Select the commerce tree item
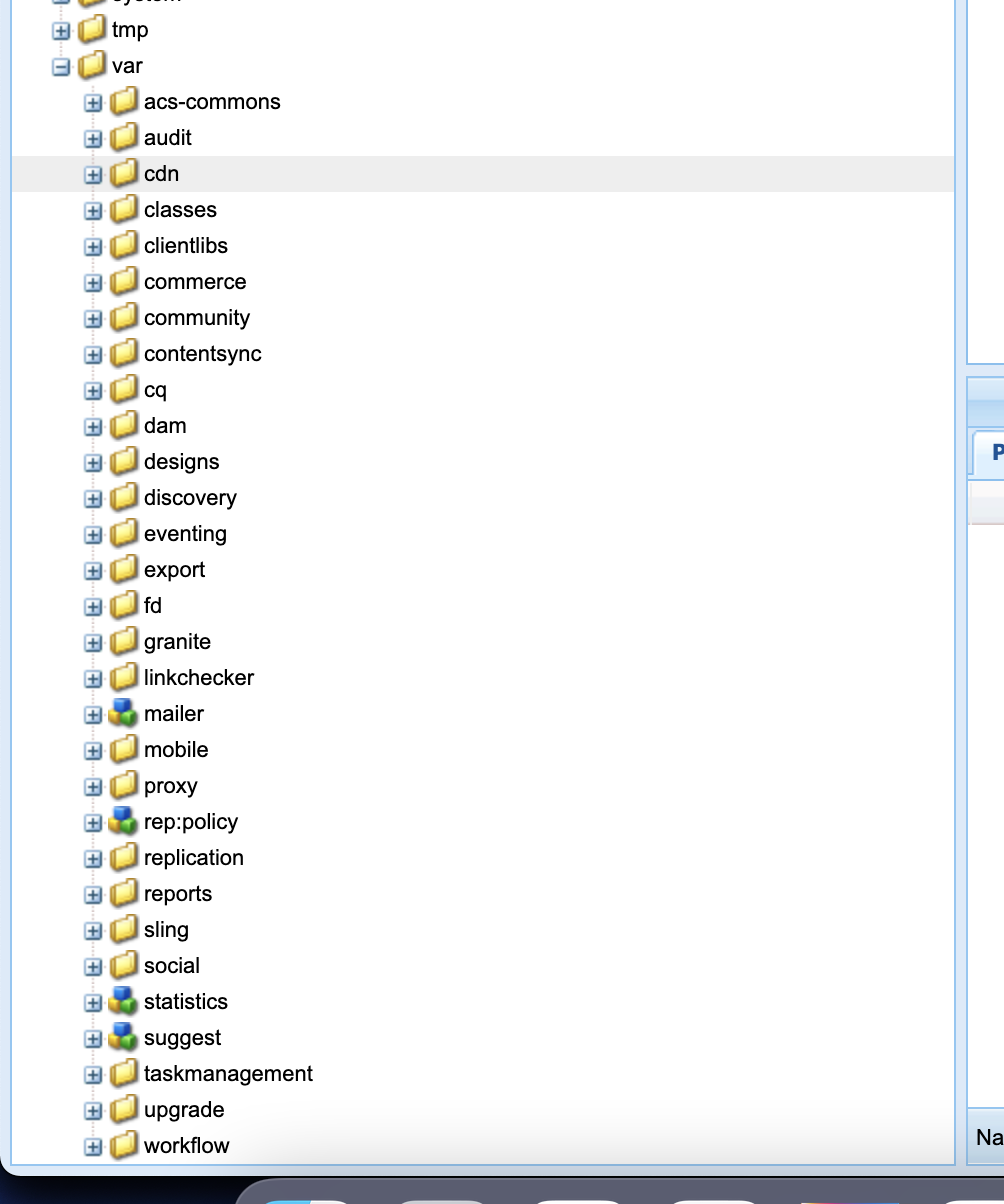Image resolution: width=1004 pixels, height=1204 pixels. (x=194, y=282)
